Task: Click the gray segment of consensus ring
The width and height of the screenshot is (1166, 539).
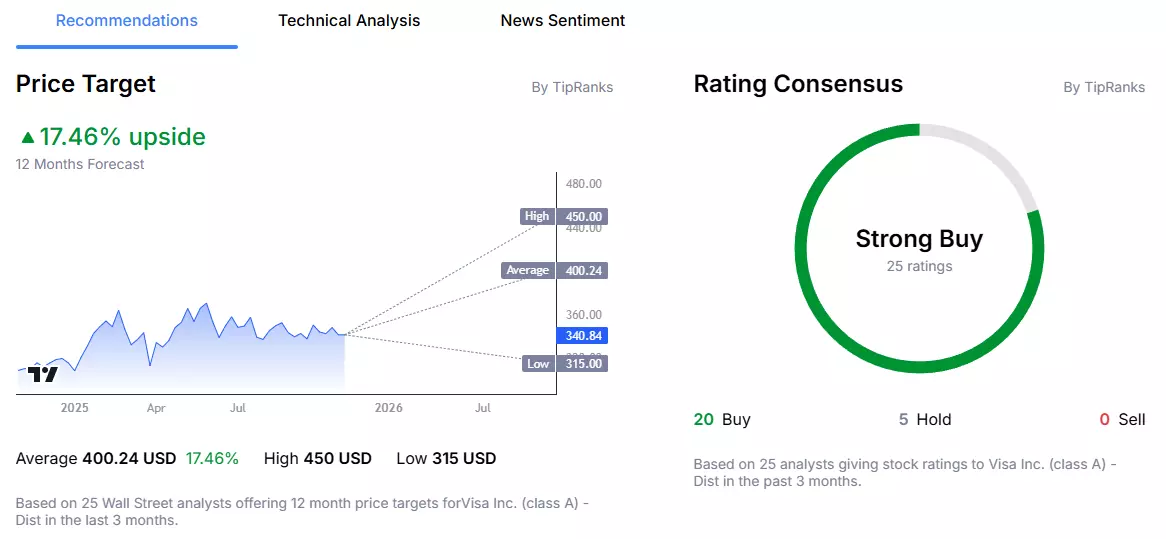Action: point(991,154)
